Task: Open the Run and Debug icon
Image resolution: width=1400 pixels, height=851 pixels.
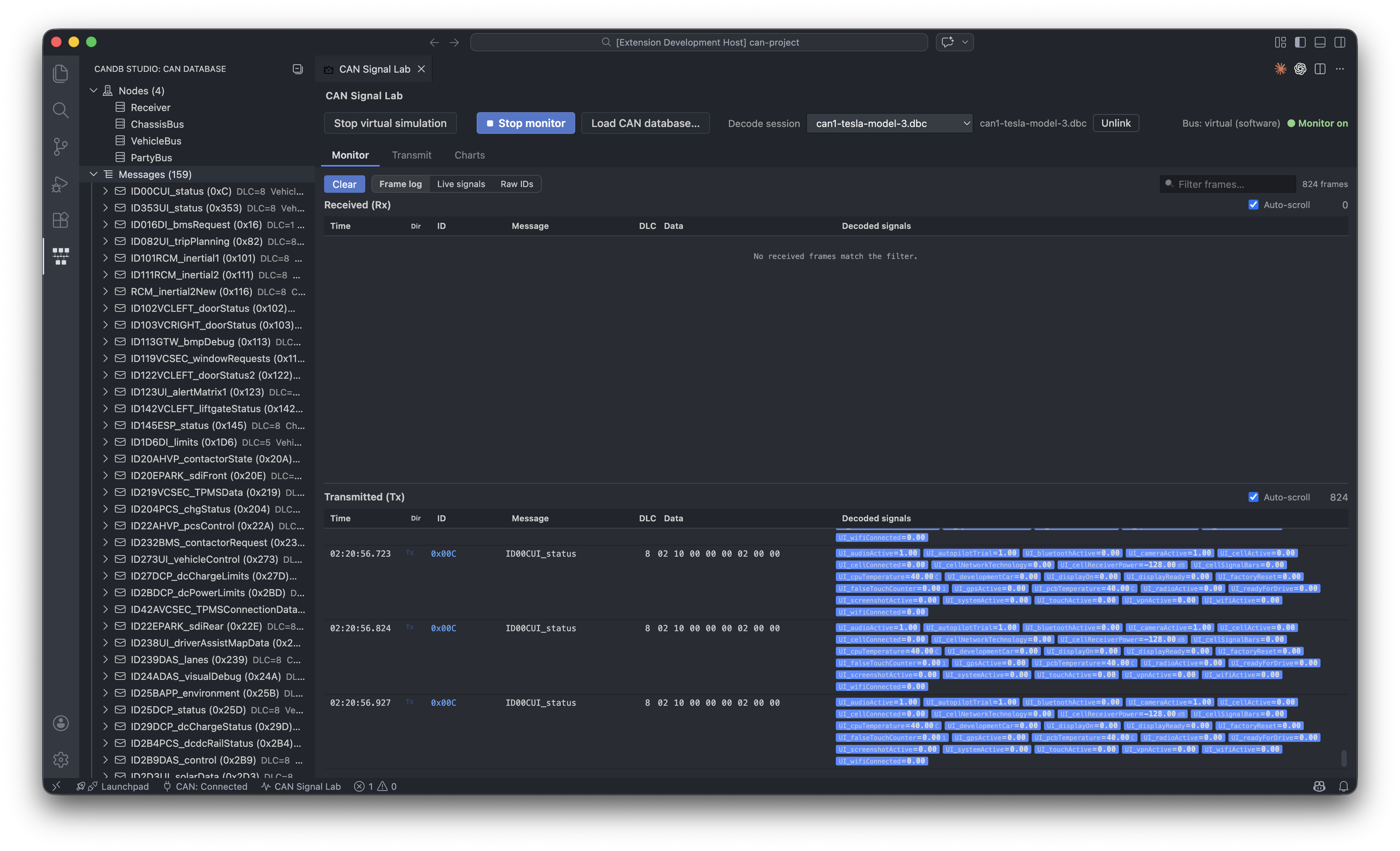Action: pos(61,184)
